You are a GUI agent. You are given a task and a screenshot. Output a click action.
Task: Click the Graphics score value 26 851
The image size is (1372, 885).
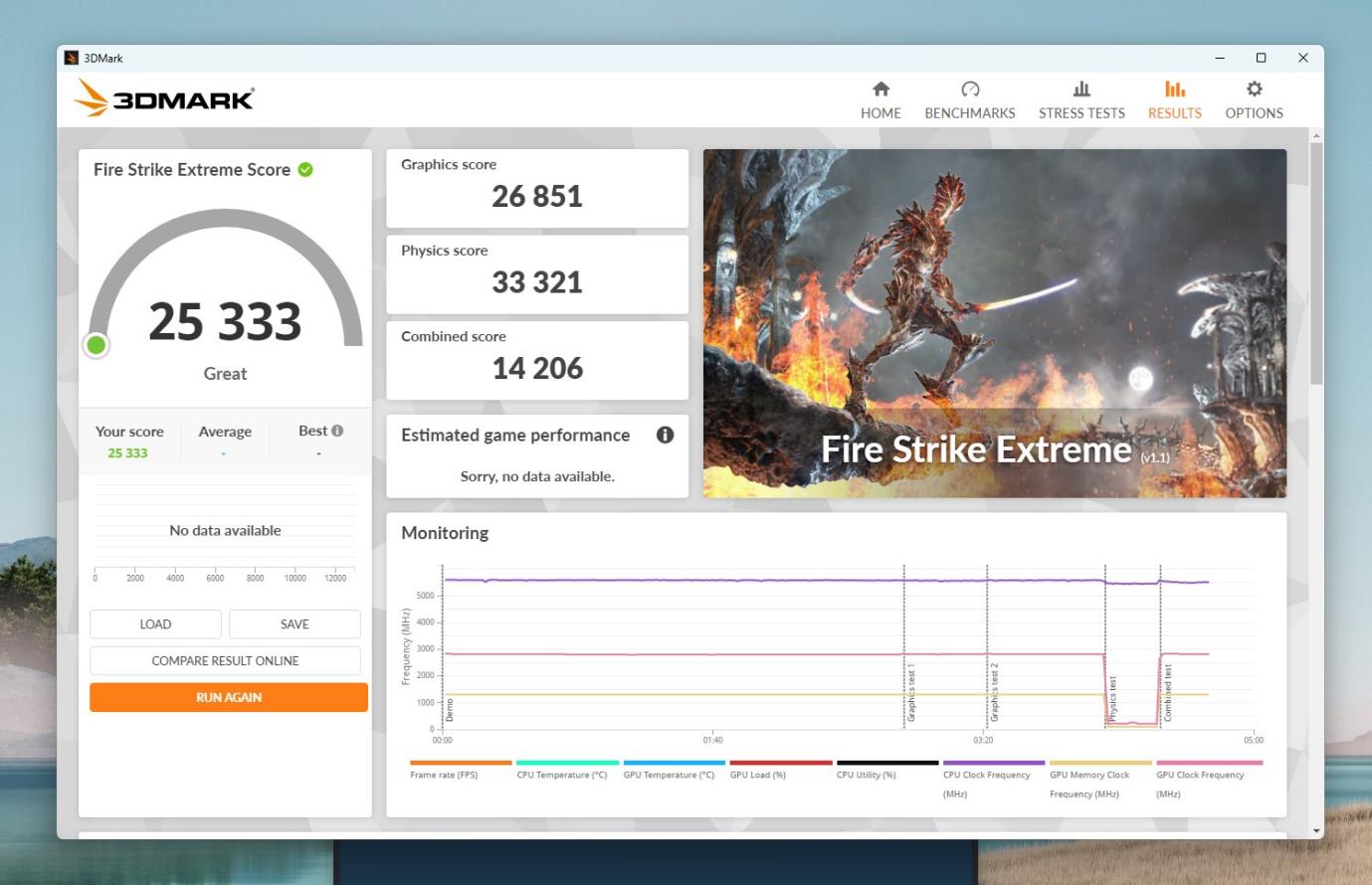coord(537,197)
